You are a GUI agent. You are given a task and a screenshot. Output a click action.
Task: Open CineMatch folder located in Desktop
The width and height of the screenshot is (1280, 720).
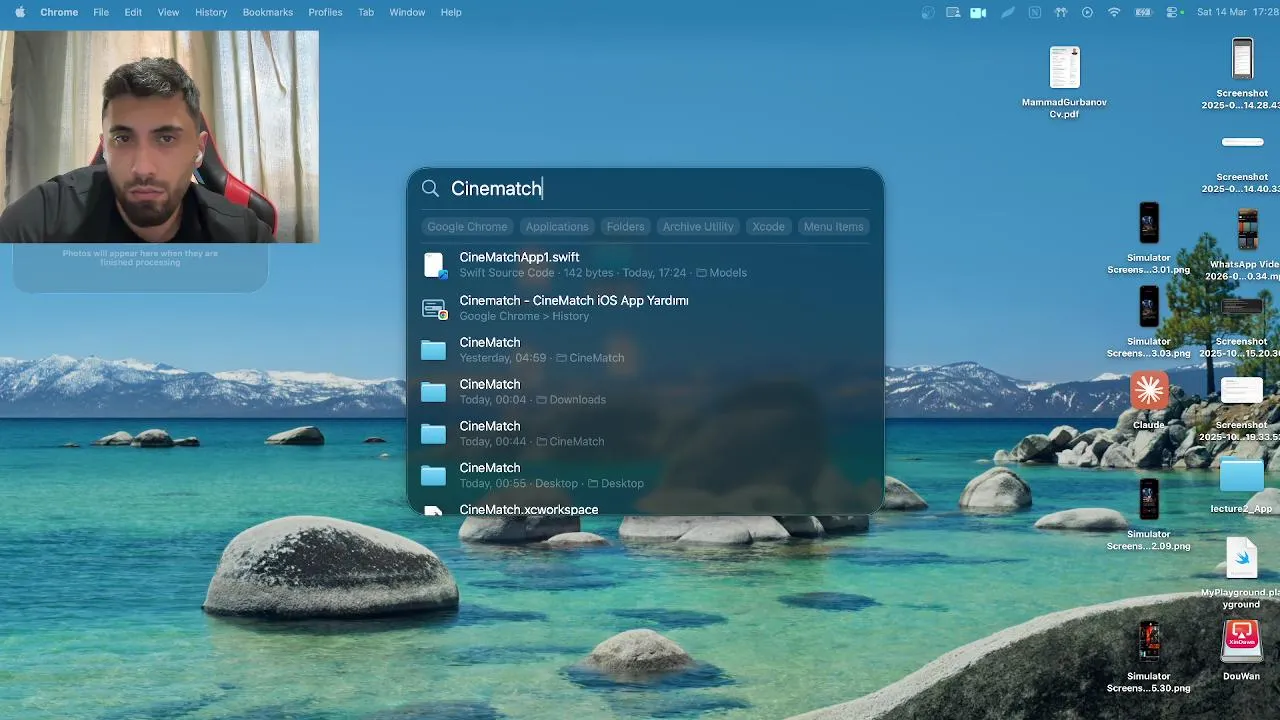click(645, 475)
